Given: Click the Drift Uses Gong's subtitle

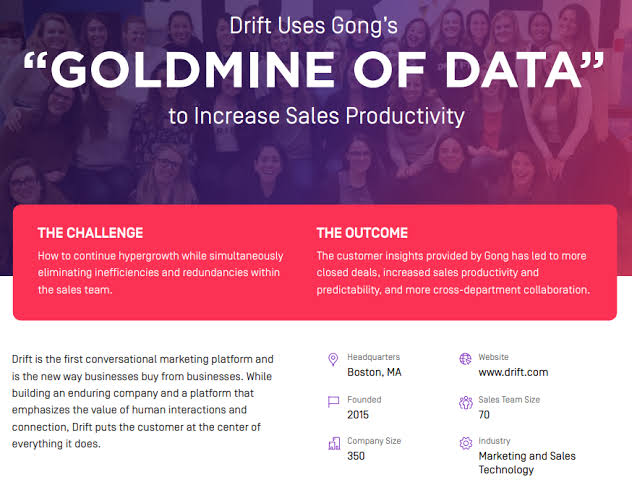Looking at the screenshot, I should tap(314, 26).
